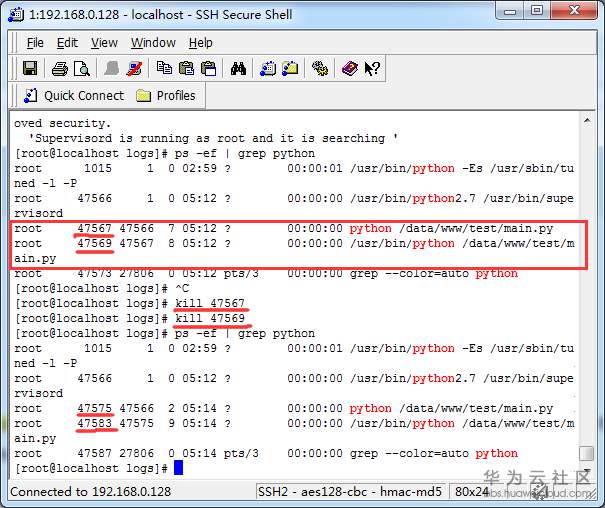Click PID 47587 grep process row
605x508 pixels.
click(266, 453)
